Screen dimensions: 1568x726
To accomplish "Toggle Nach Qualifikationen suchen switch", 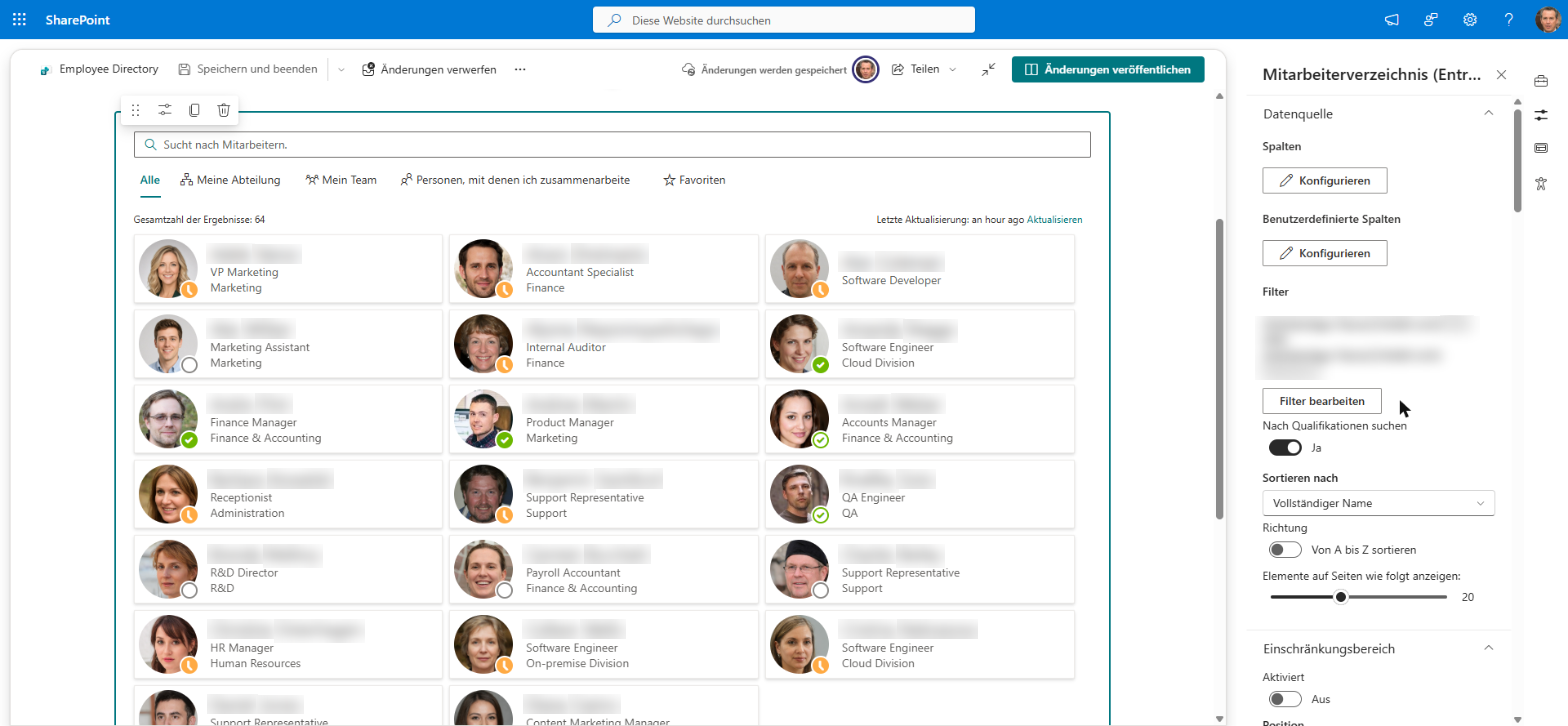I will tap(1284, 447).
